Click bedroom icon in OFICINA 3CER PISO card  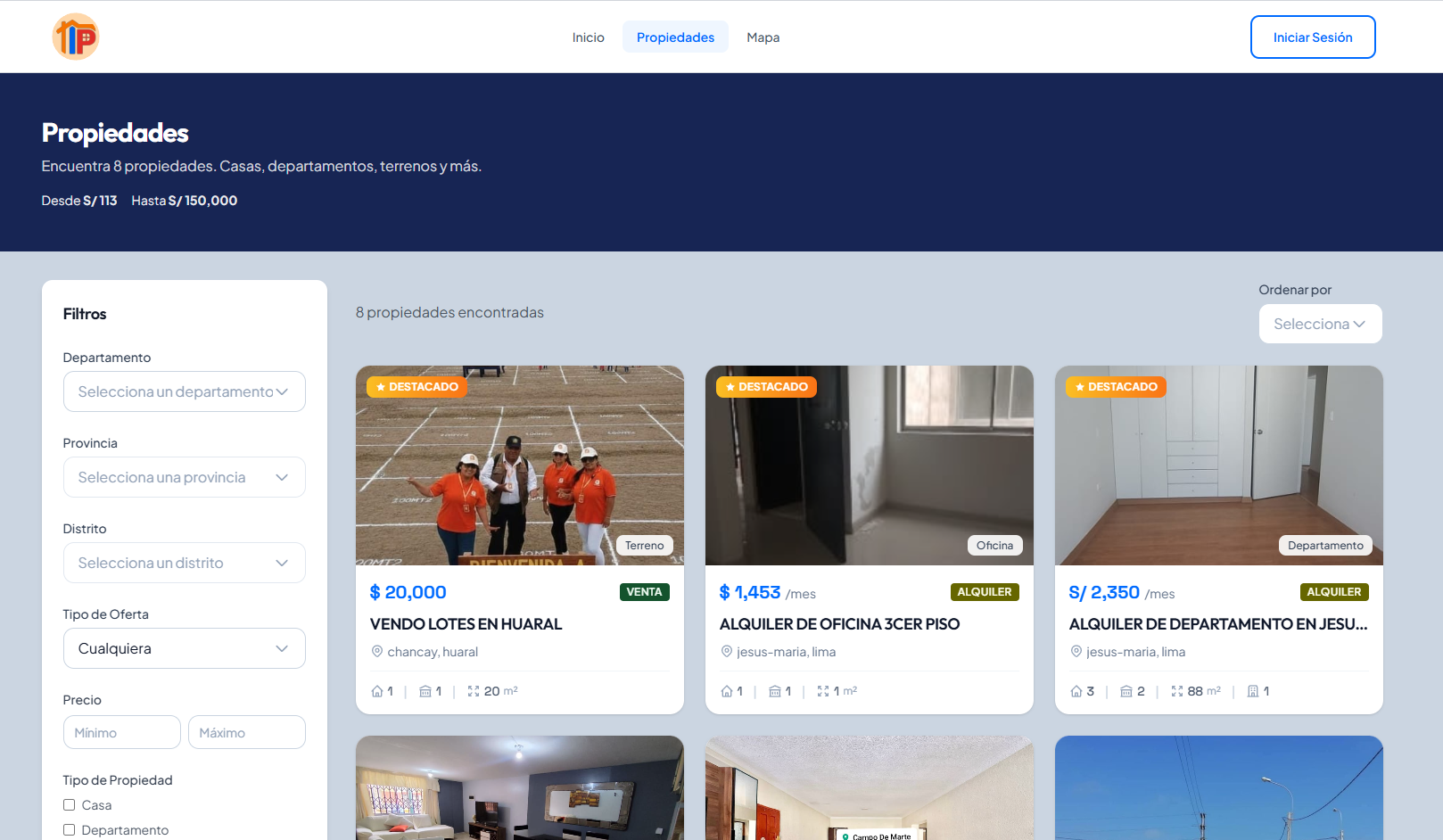(x=727, y=691)
